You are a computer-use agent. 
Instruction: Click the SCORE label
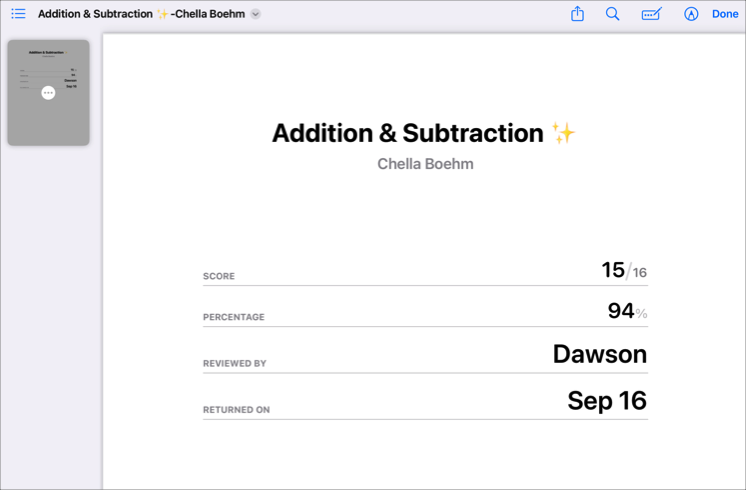click(x=219, y=276)
